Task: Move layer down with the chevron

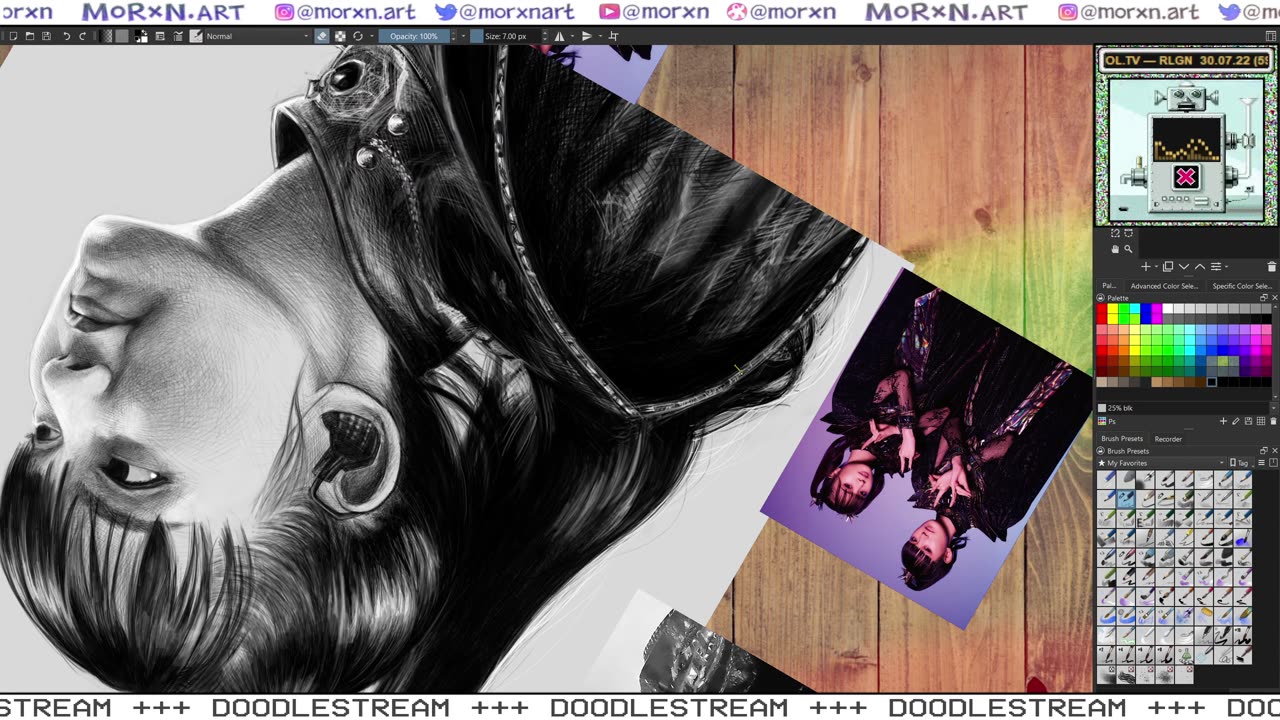Action: pyautogui.click(x=1184, y=267)
